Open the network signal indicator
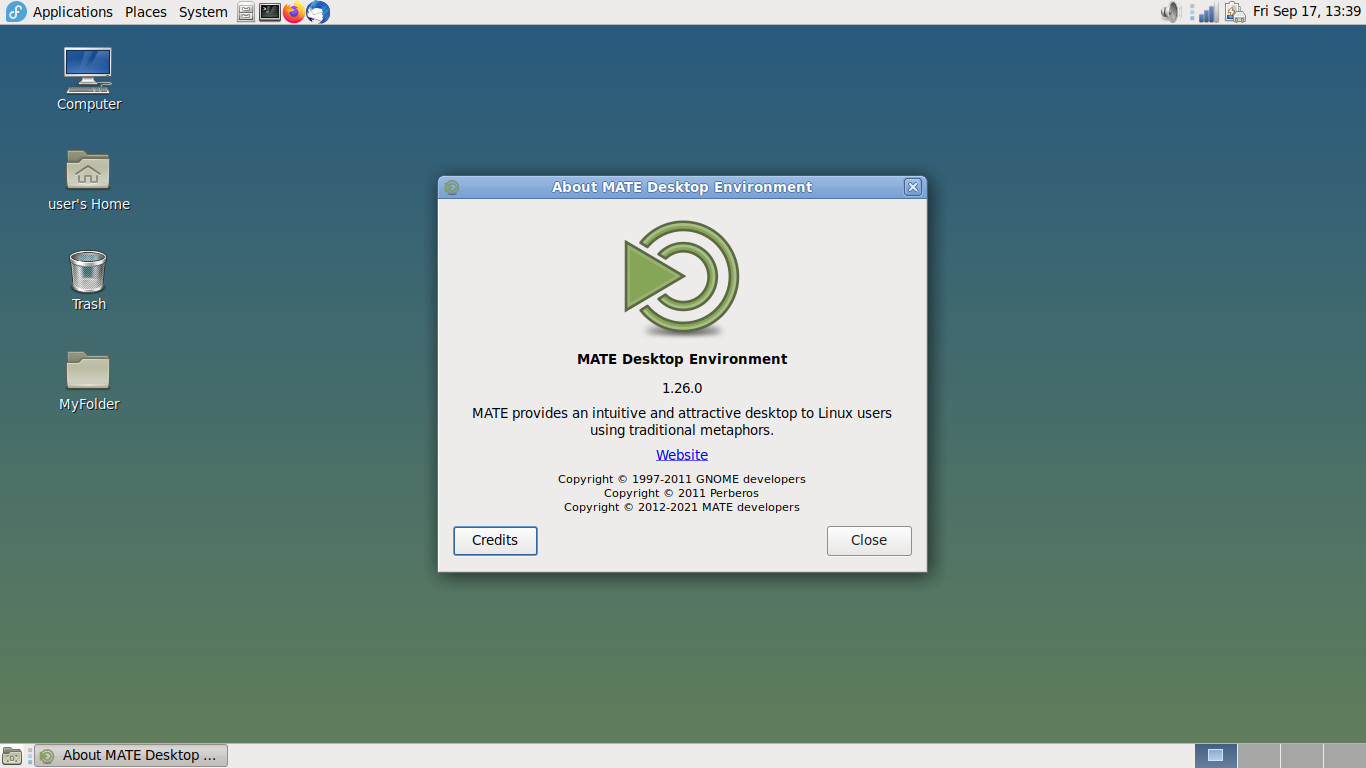 tap(1209, 12)
